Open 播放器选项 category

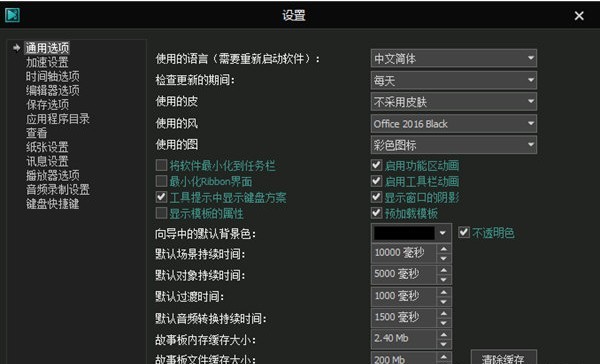tap(53, 175)
